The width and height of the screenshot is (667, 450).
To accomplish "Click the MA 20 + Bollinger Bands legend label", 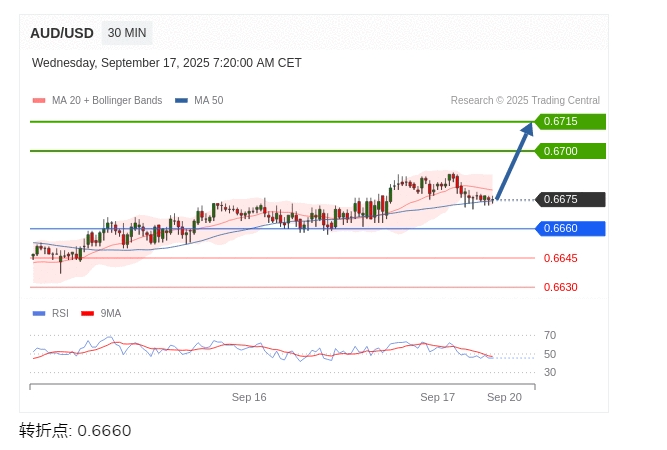I will click(107, 100).
